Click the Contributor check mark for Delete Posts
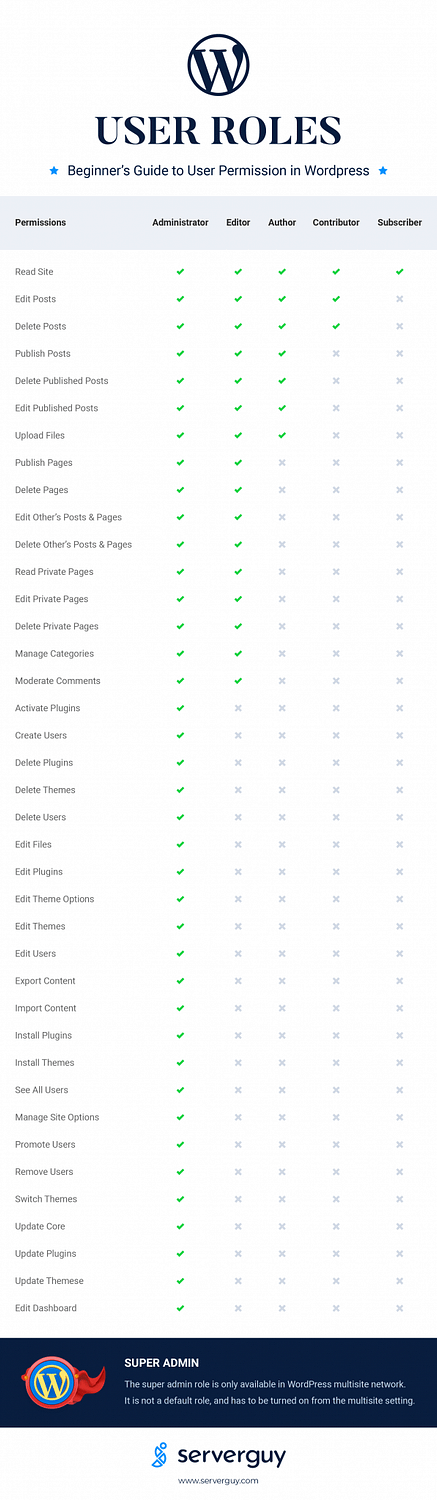This screenshot has height=1500, width=437. coord(336,326)
